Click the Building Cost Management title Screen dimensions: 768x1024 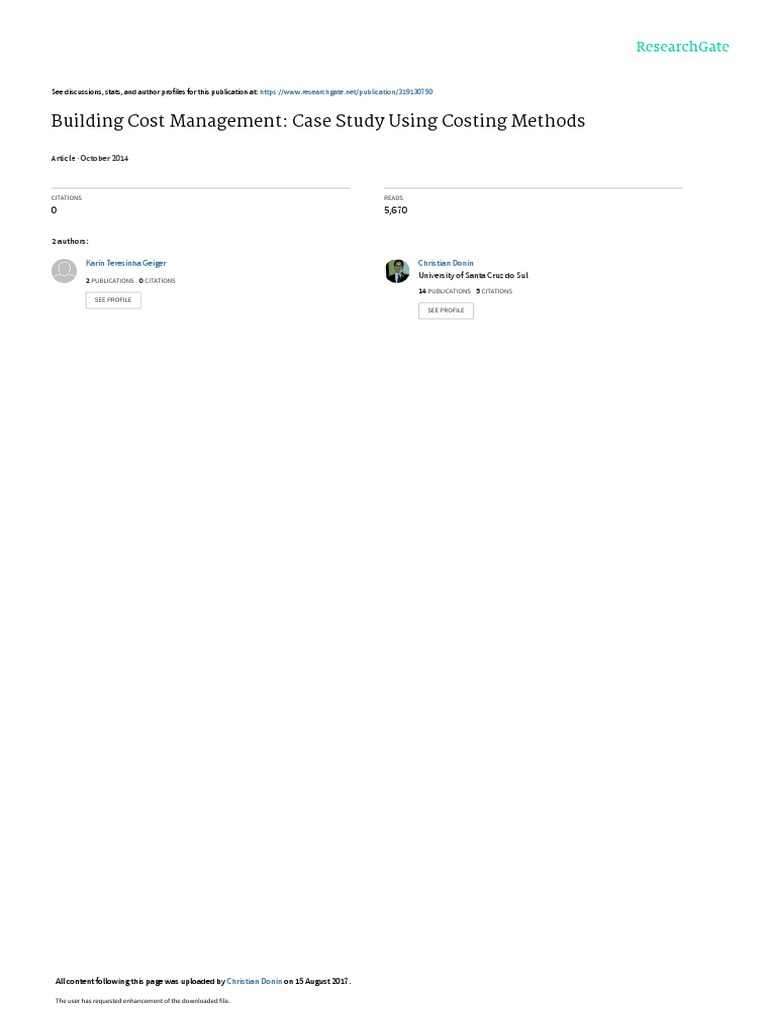click(318, 121)
